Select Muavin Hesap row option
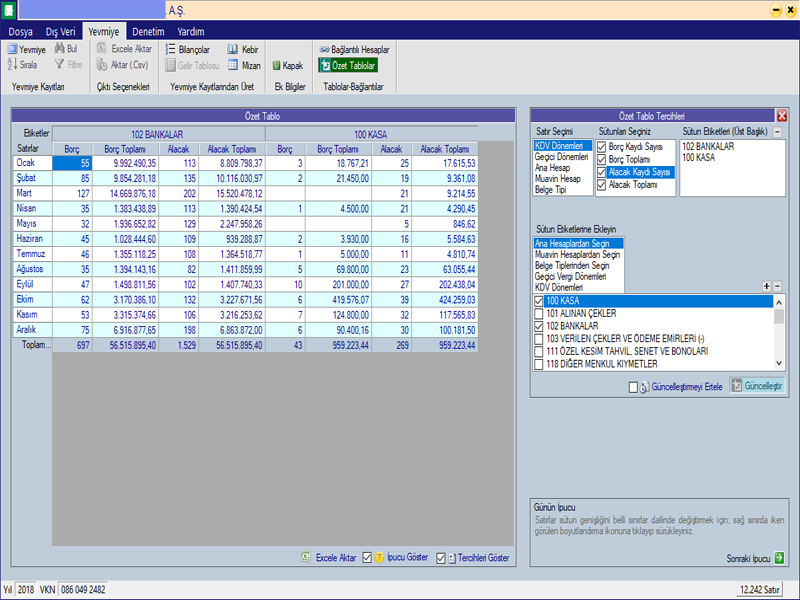Image resolution: width=800 pixels, height=600 pixels. tap(558, 179)
